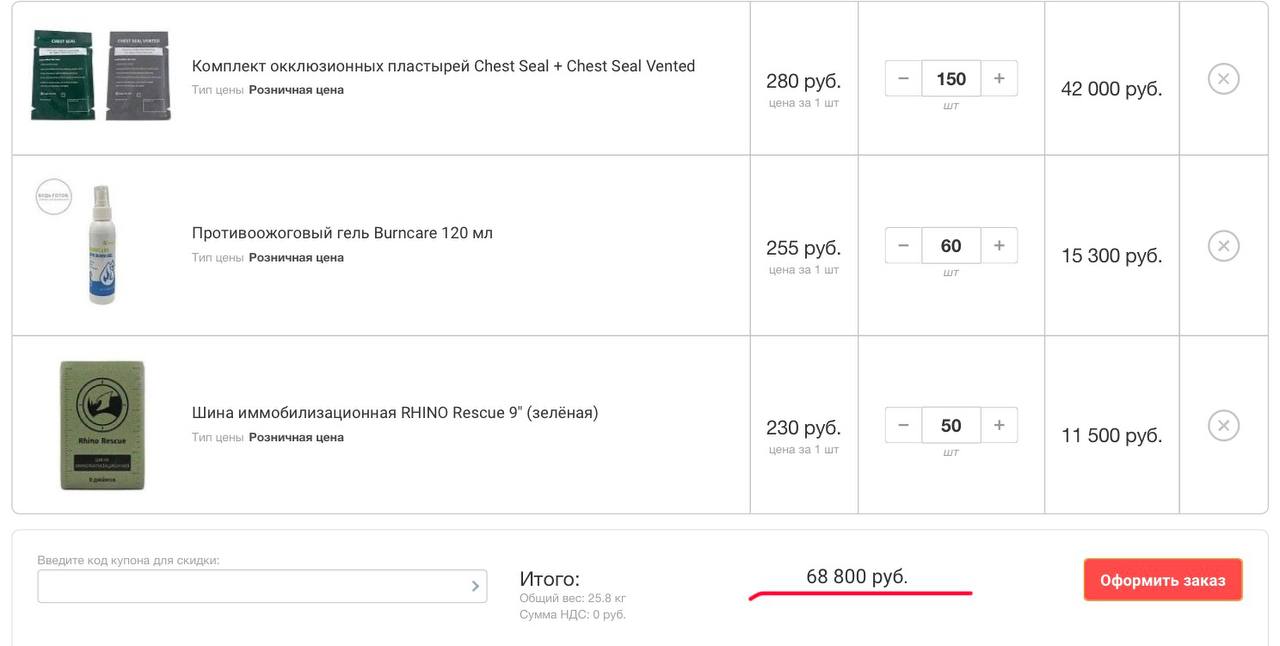Click the Chest Seal product thumbnail

(x=100, y=76)
